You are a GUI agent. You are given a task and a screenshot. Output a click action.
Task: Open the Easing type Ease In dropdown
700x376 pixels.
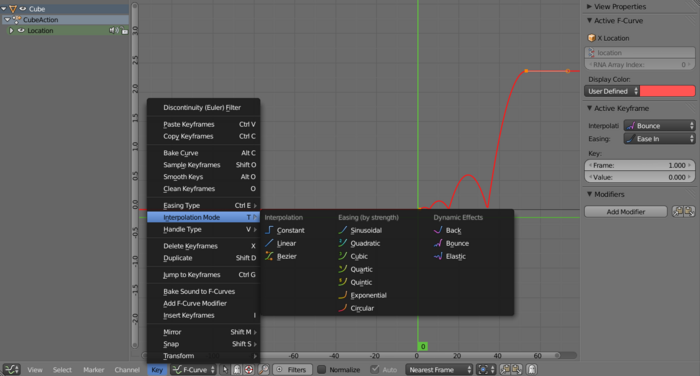659,139
